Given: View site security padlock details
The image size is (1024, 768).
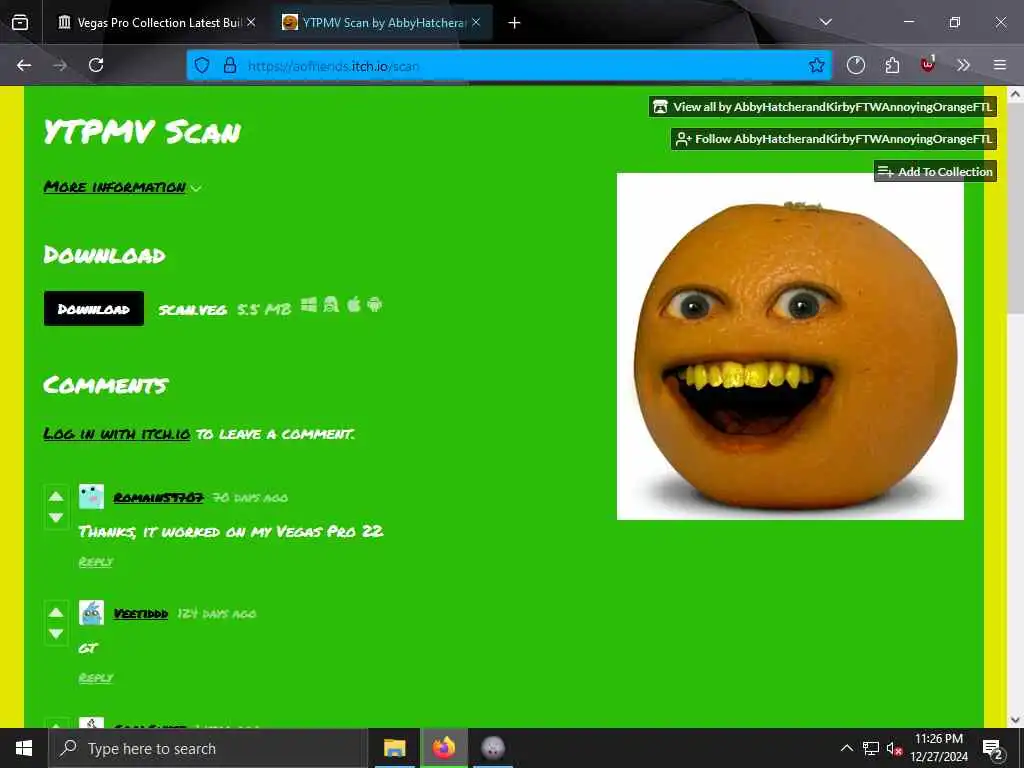Looking at the screenshot, I should tap(230, 65).
